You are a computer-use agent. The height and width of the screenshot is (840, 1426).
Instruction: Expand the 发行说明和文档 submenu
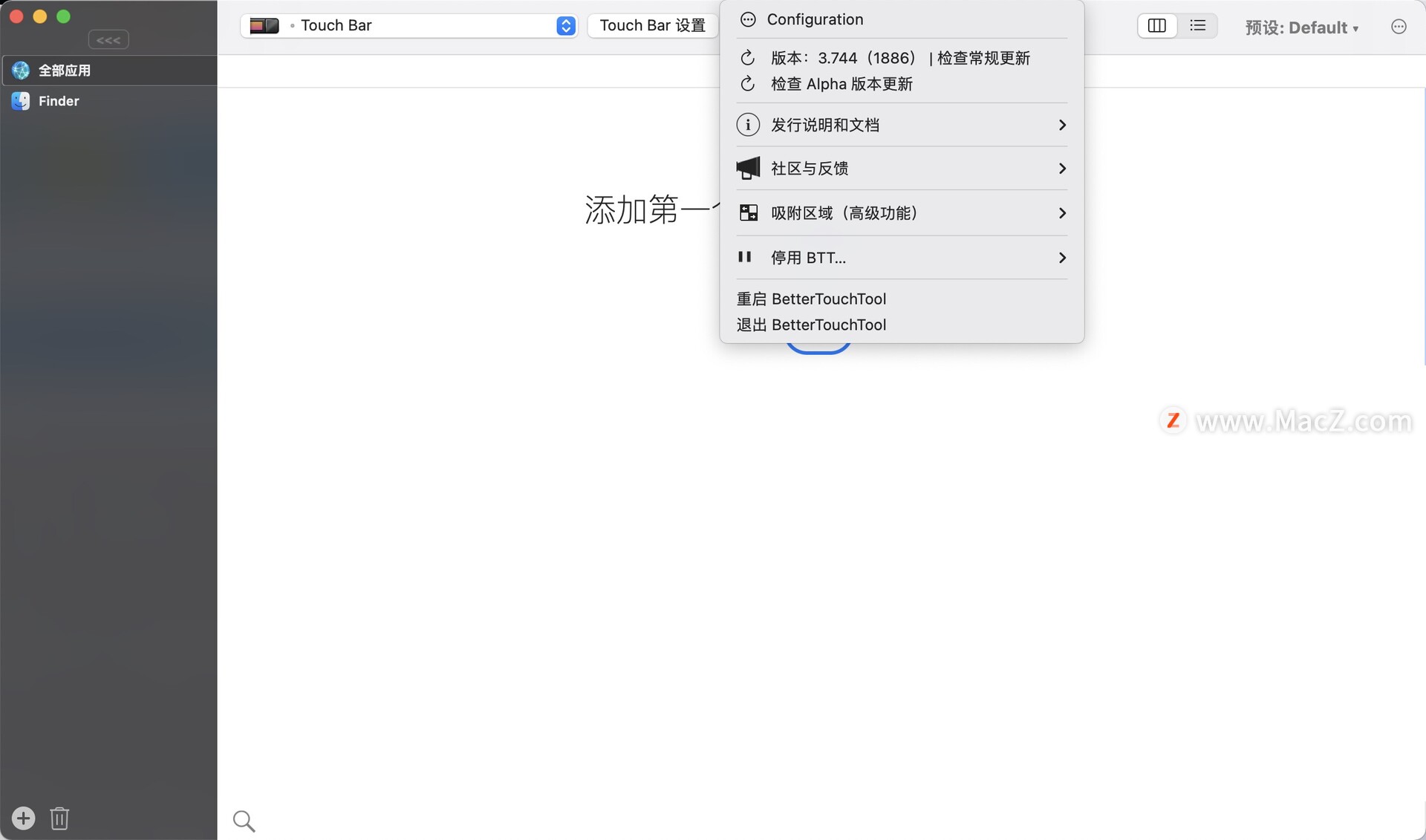pyautogui.click(x=902, y=125)
